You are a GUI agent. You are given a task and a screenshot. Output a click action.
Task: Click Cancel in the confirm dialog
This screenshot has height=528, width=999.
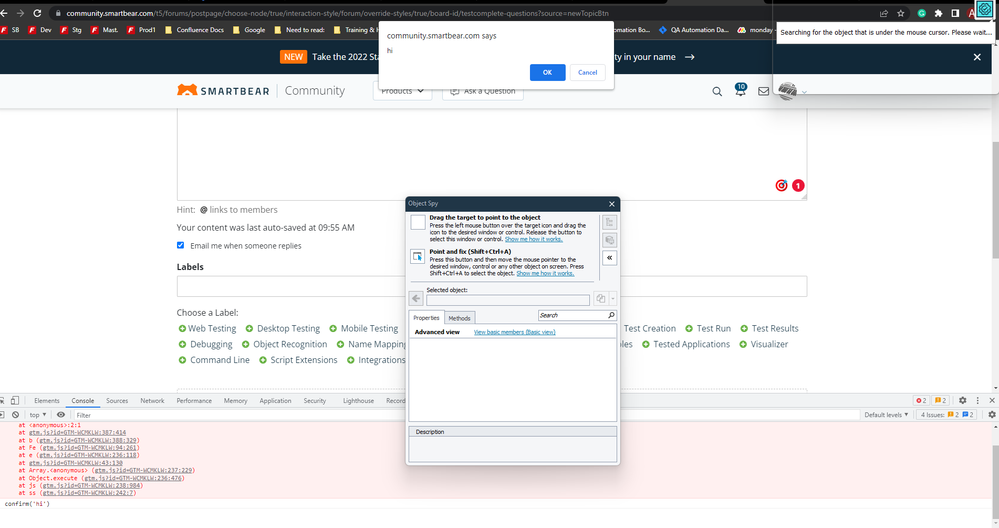click(x=587, y=72)
